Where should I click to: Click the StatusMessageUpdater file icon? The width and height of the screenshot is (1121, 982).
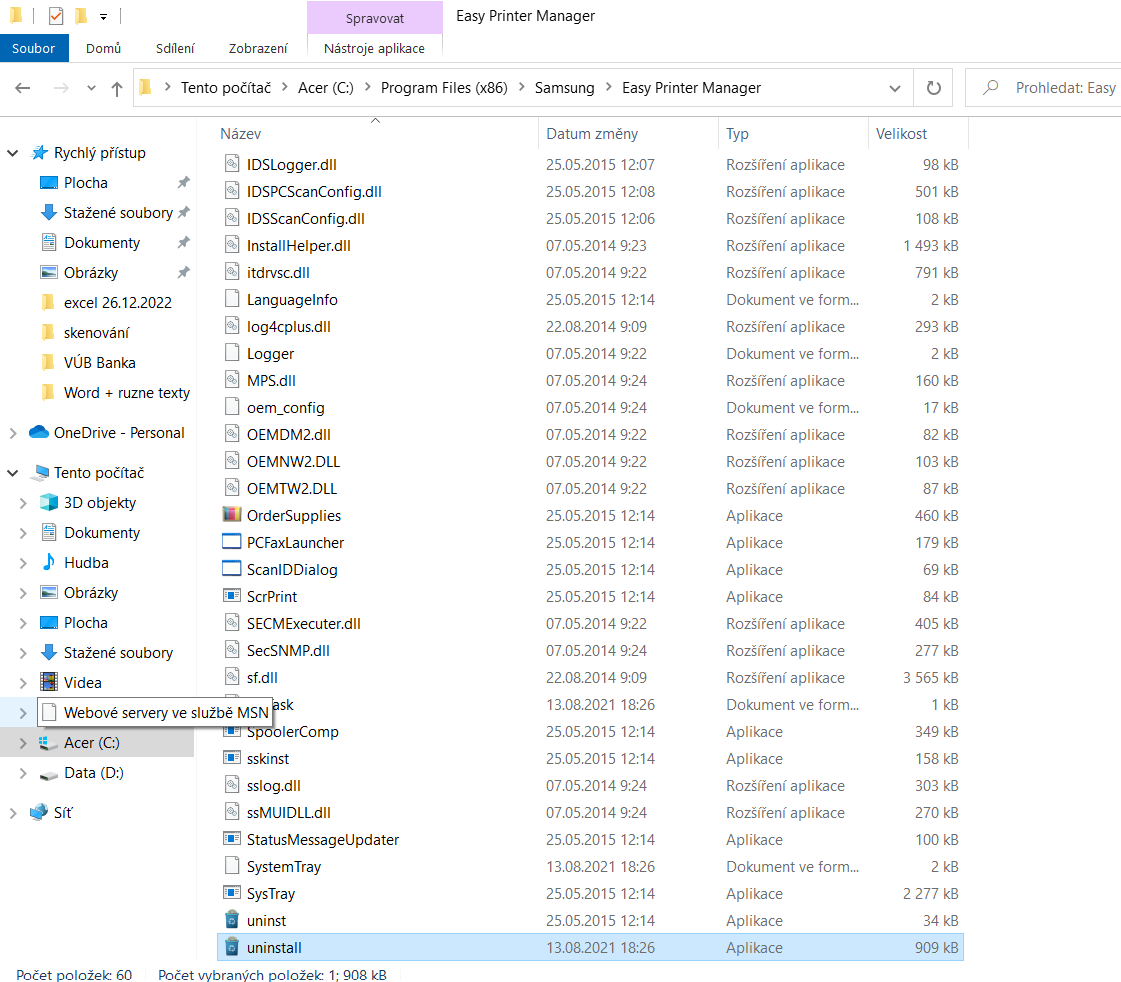point(232,838)
